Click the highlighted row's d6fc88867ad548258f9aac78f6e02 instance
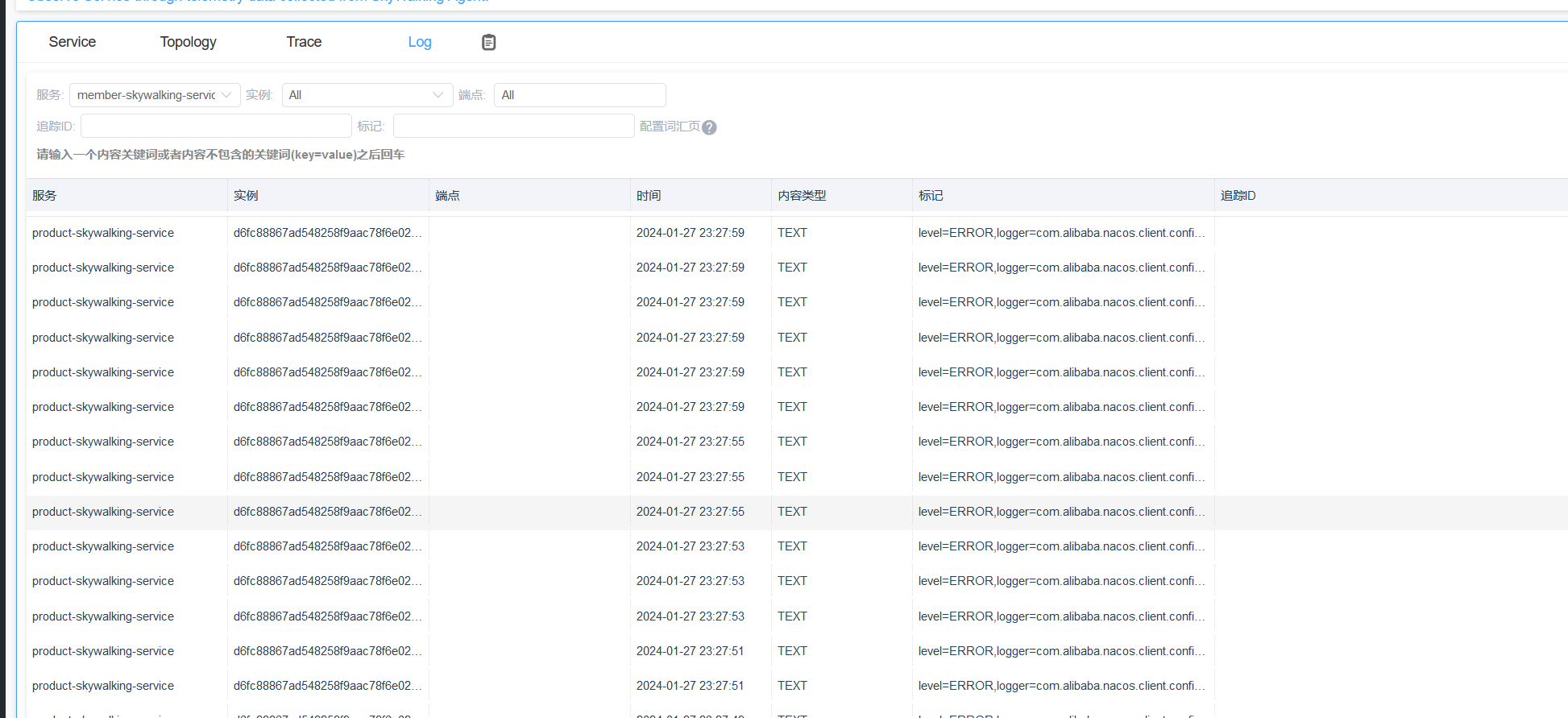Screen dimensions: 1568x718 328,512
